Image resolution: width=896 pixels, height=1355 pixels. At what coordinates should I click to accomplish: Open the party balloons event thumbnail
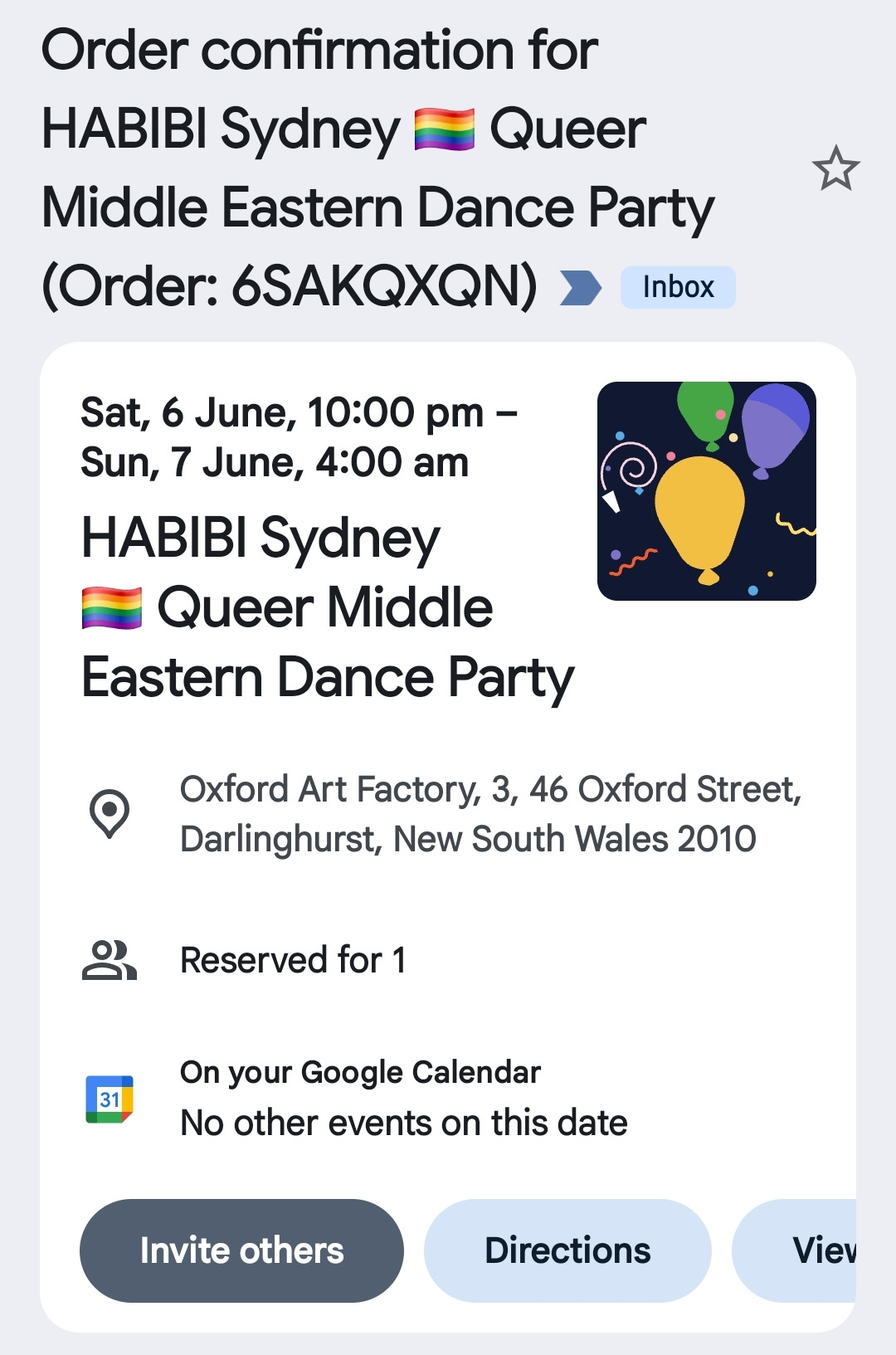click(707, 491)
